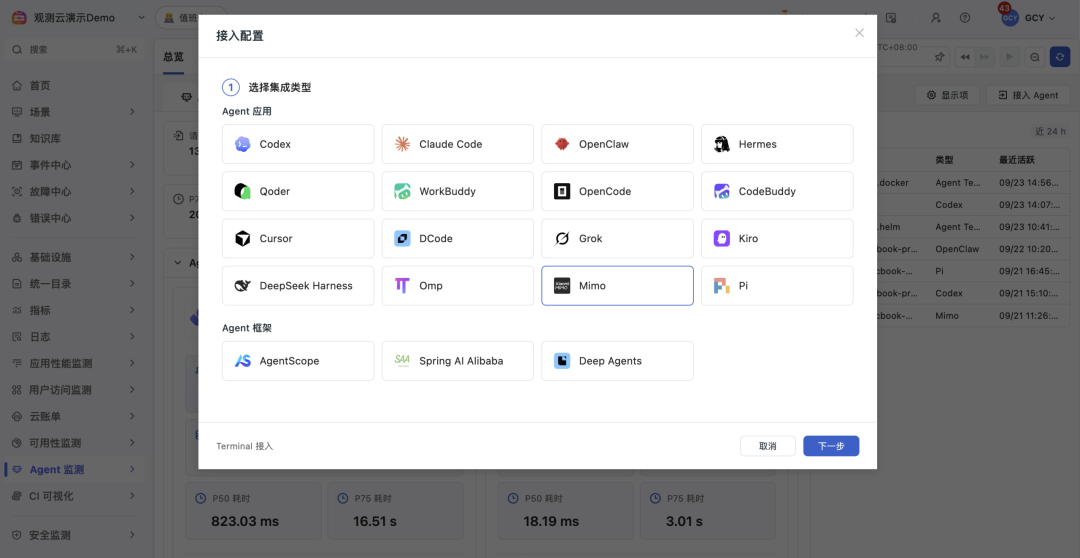Open Agent 监测 in the sidebar
Image resolution: width=1080 pixels, height=558 pixels.
point(74,470)
